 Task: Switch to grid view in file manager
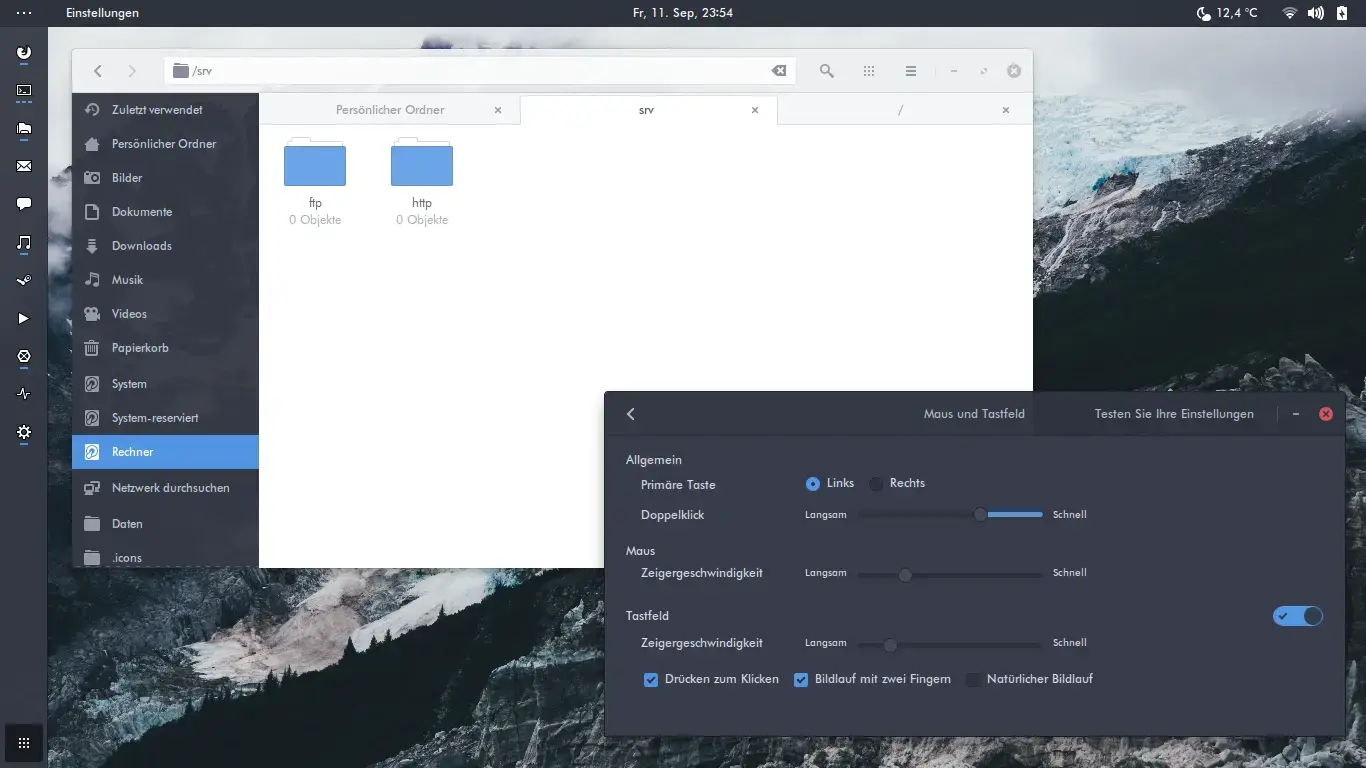(869, 71)
